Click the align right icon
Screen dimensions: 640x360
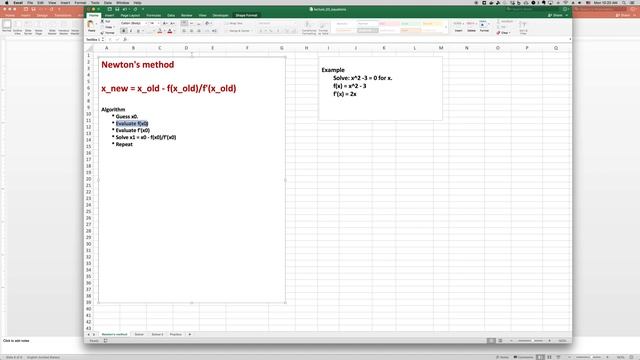click(x=199, y=31)
